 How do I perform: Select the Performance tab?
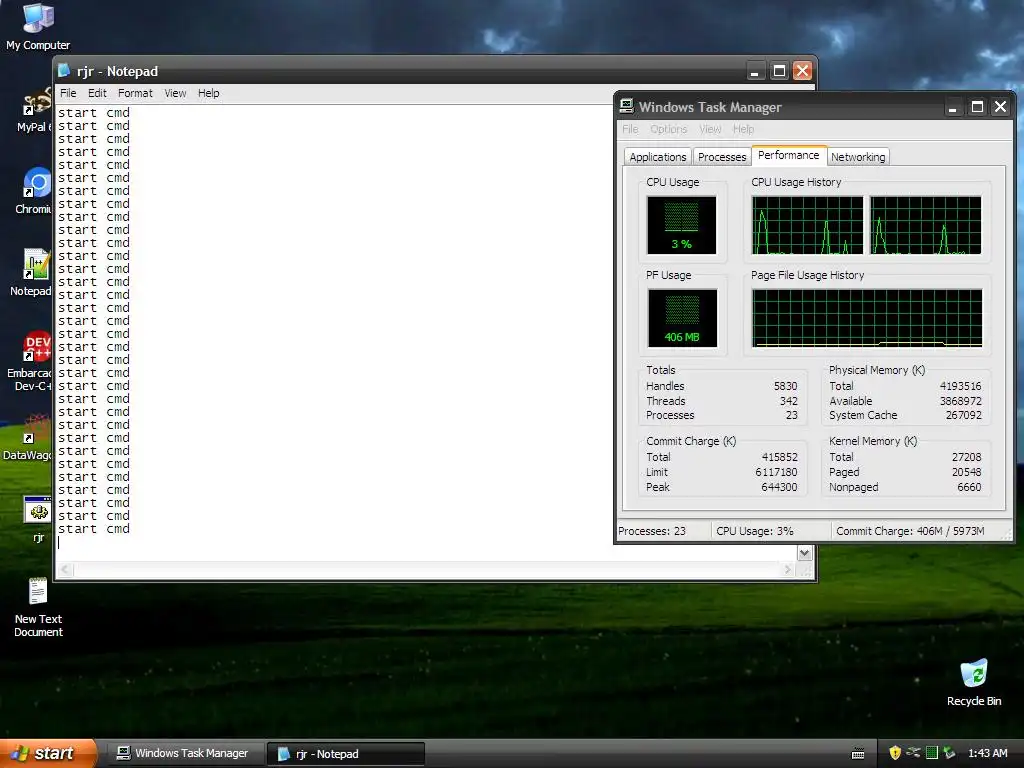[788, 155]
